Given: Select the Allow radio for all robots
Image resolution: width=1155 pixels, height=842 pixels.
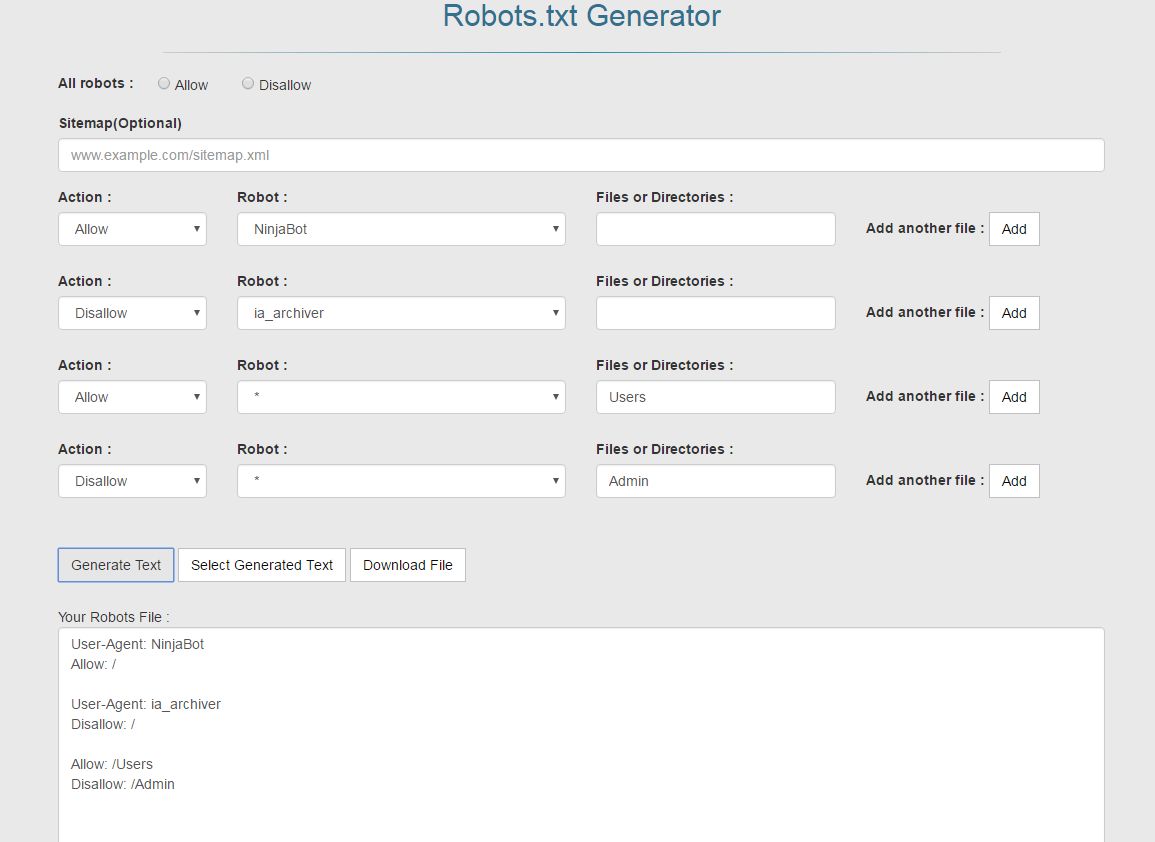Looking at the screenshot, I should coord(164,84).
